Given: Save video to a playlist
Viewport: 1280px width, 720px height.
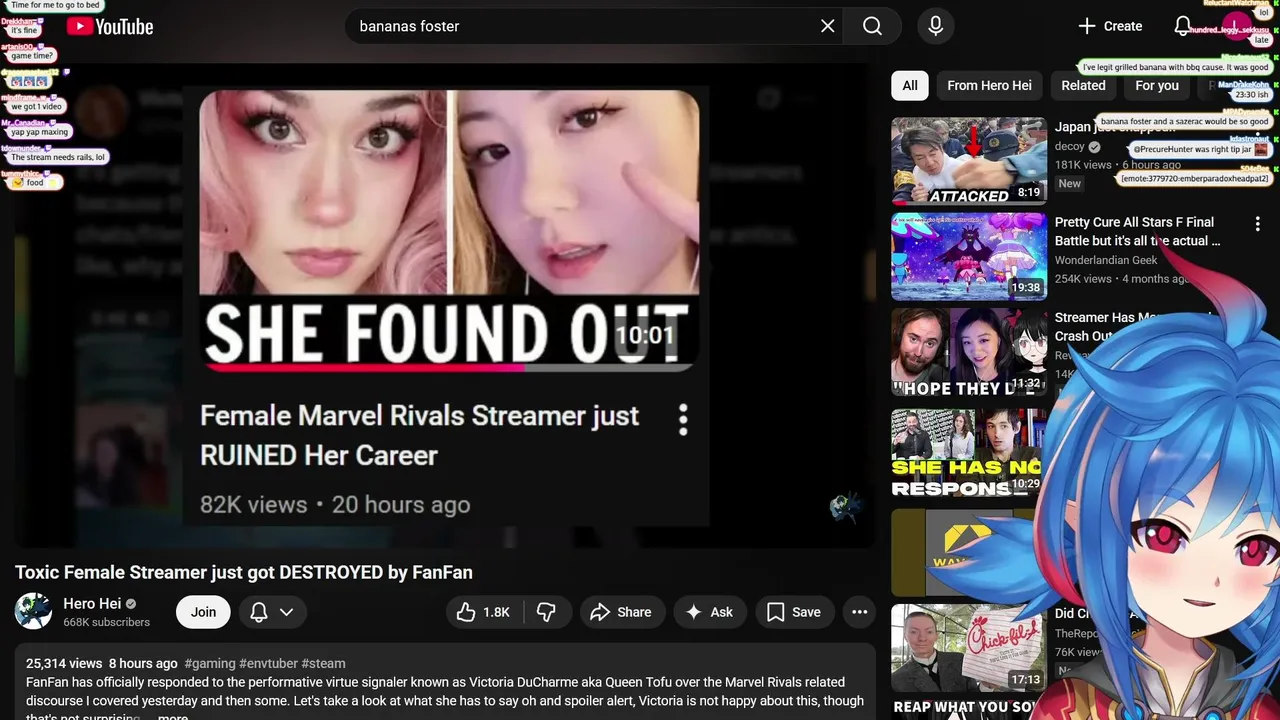Looking at the screenshot, I should point(795,612).
